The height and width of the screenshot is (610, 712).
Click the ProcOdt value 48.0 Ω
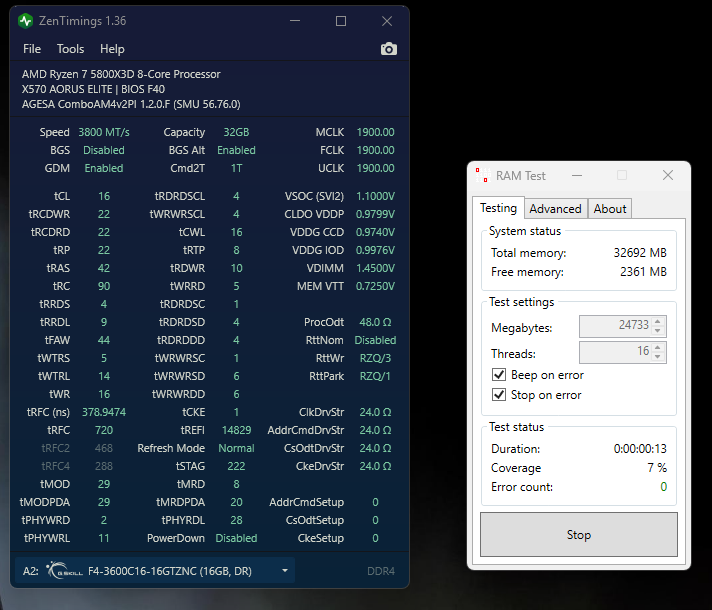point(375,322)
